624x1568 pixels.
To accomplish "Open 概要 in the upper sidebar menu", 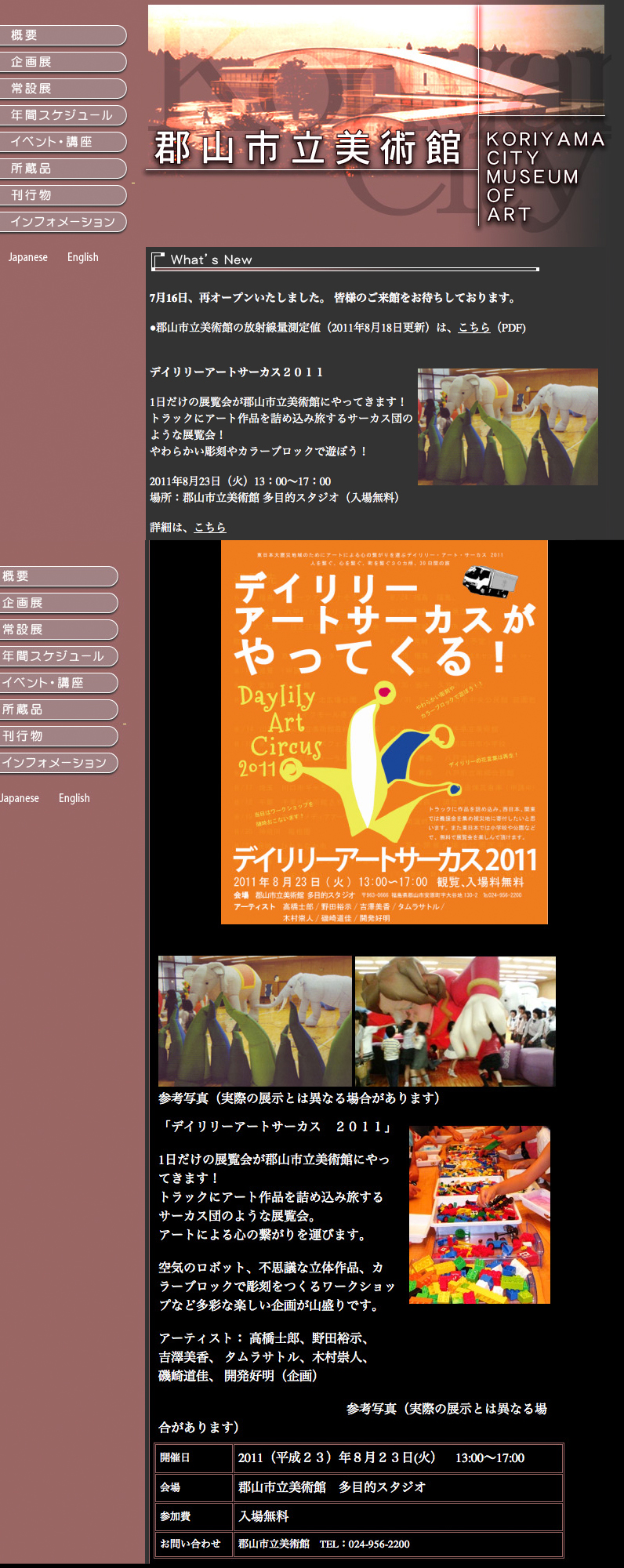I will pos(63,35).
